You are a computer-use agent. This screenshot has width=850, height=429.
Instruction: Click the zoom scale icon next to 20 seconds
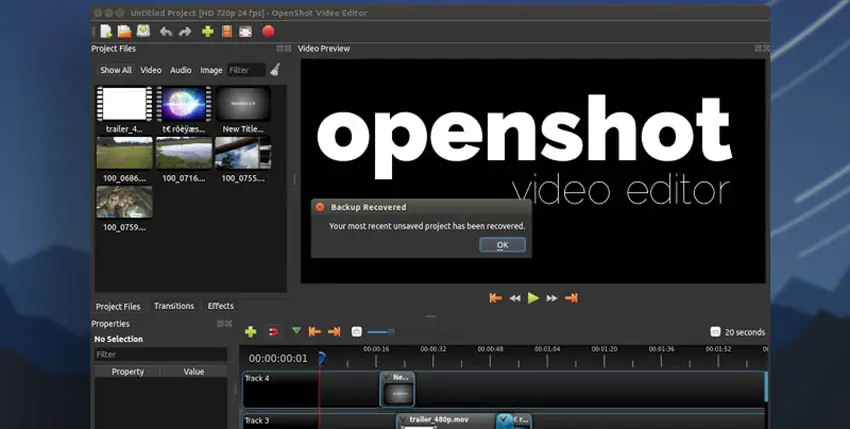(x=715, y=332)
